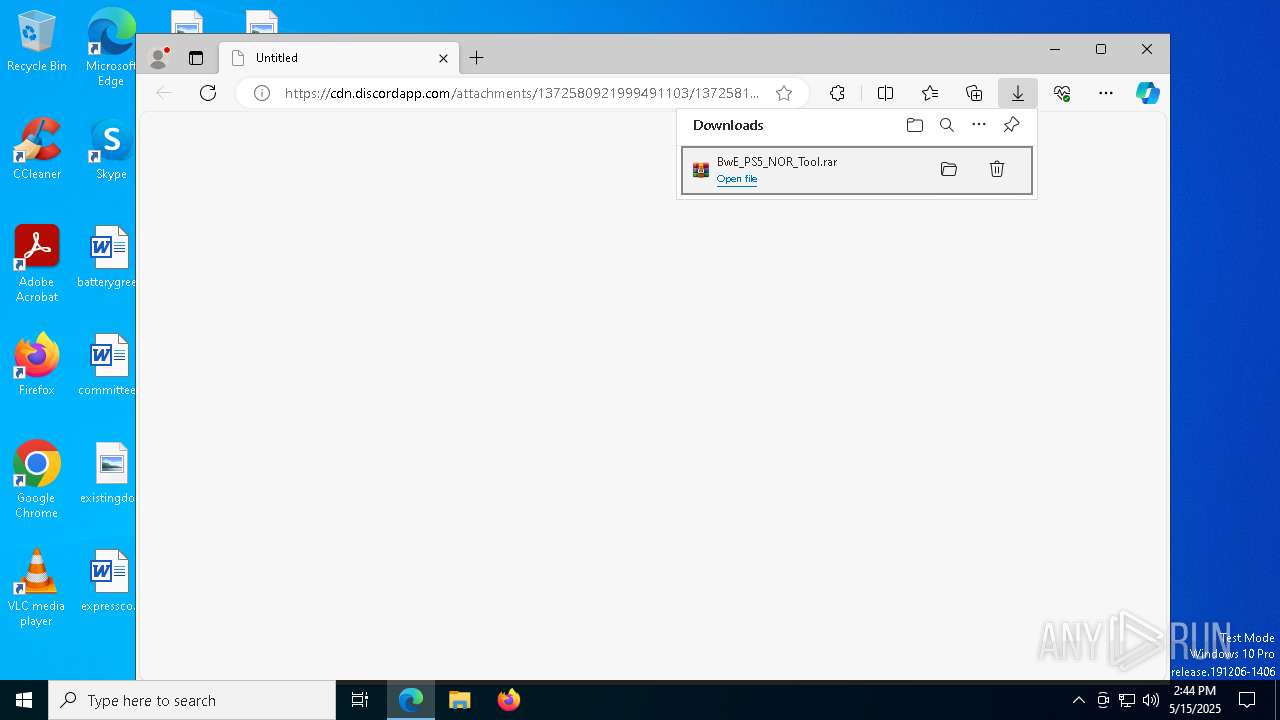
Task: Delete BwE_PS5_NOR_Tool.rar download trash icon
Action: (x=997, y=169)
